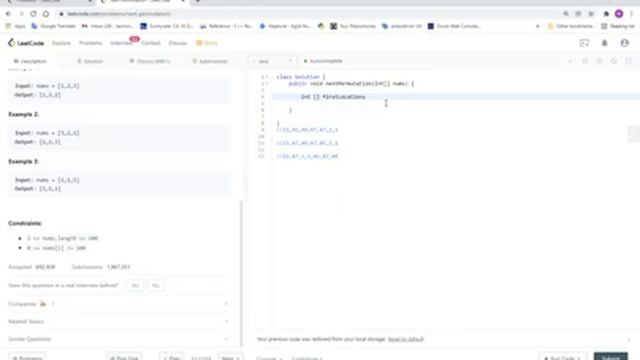Open the Problems list button at bottom
The height and width of the screenshot is (360, 640).
[x=27, y=358]
